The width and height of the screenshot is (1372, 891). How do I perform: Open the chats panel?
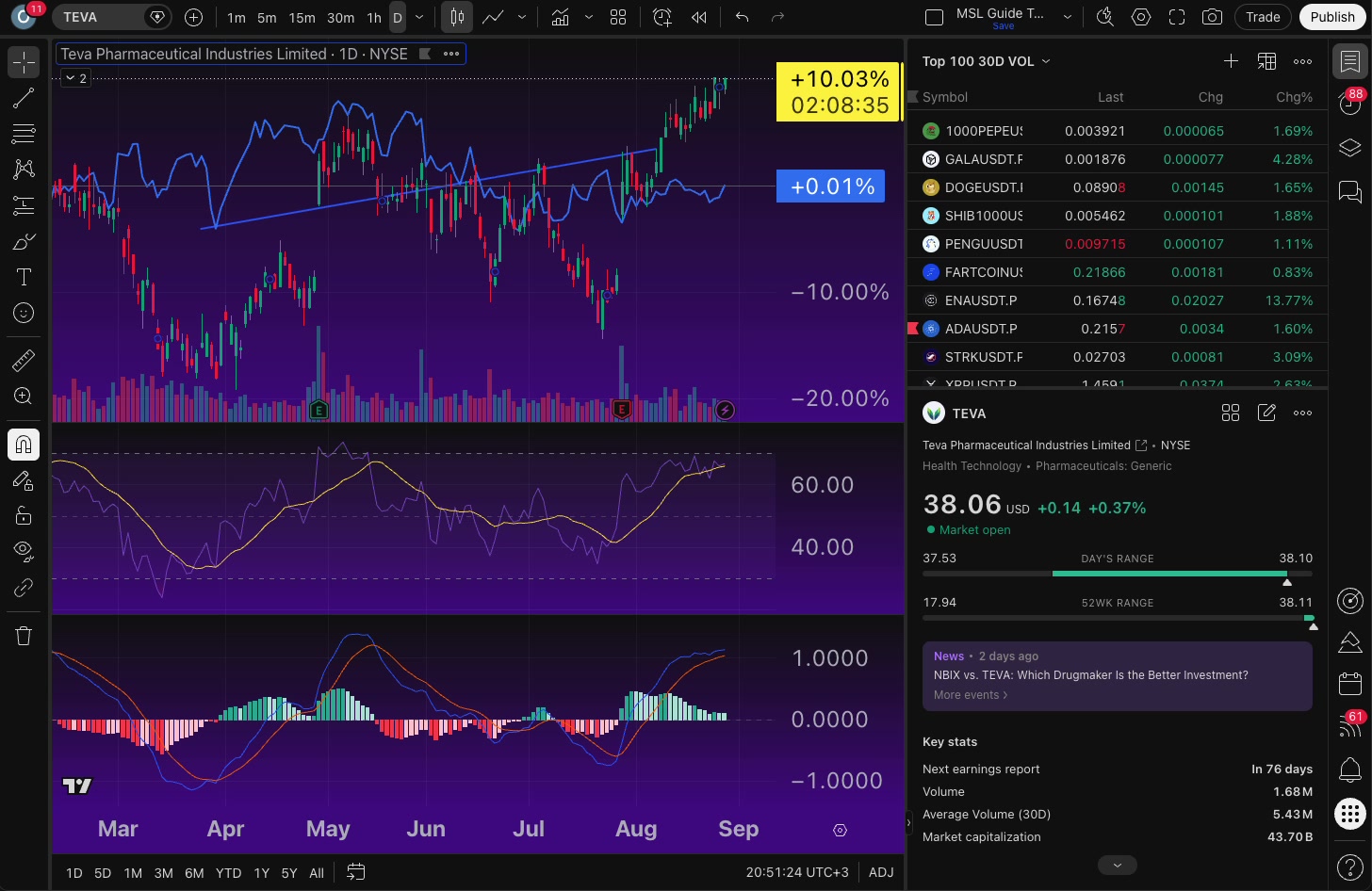1350,192
